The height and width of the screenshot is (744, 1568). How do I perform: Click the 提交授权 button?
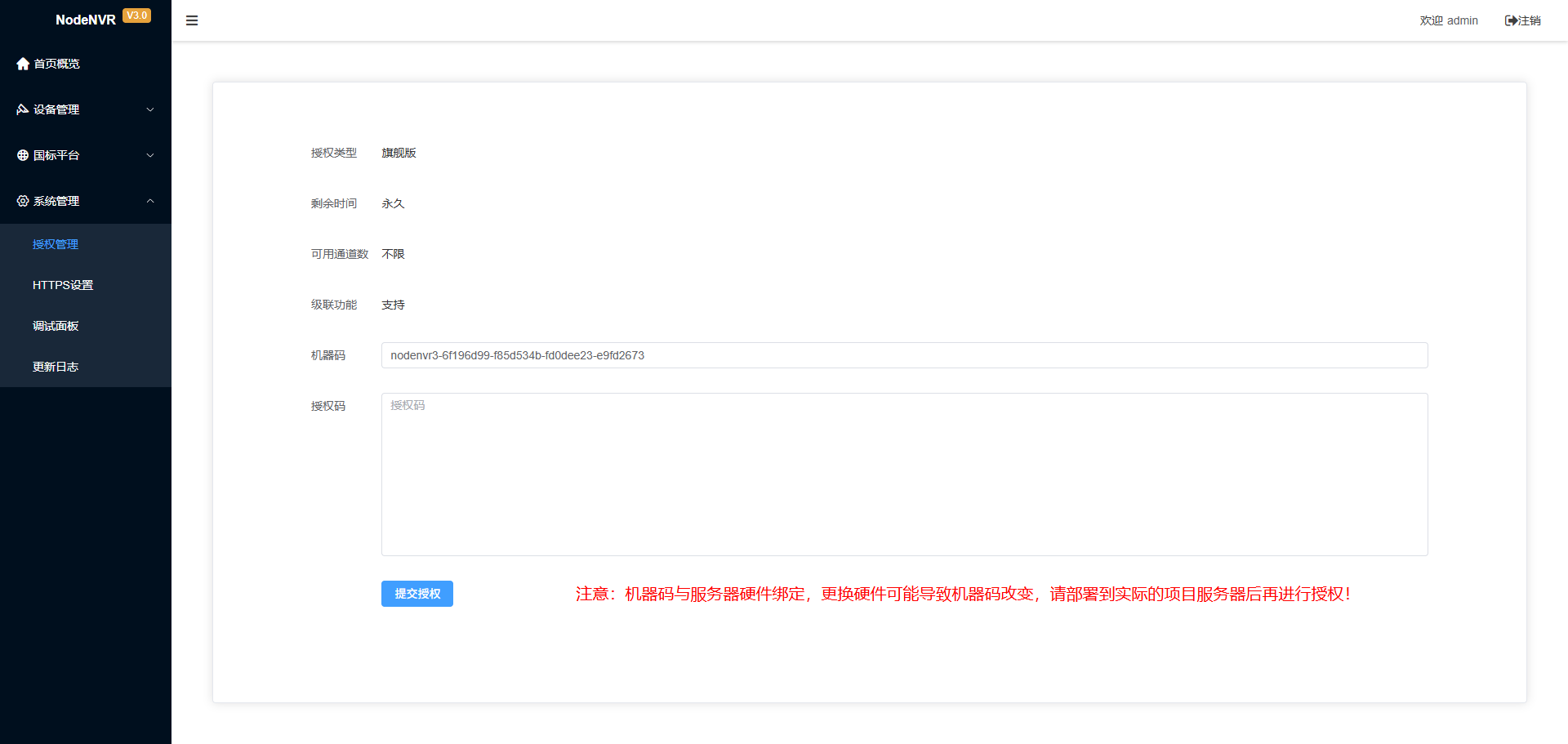(x=417, y=594)
